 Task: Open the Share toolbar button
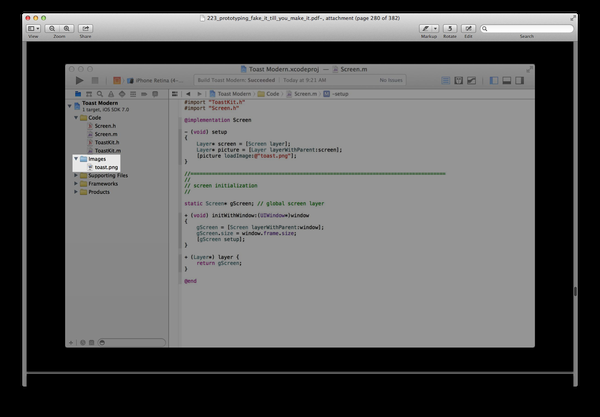click(86, 29)
